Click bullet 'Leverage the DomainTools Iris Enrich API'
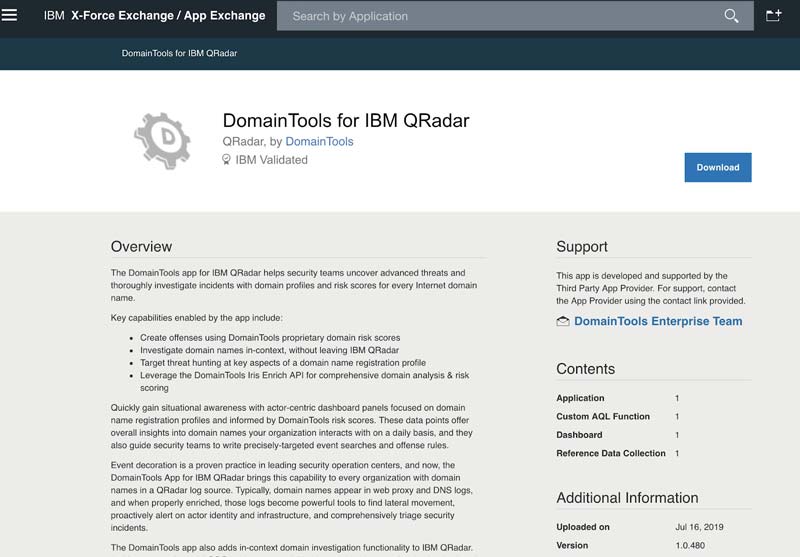The width and height of the screenshot is (800, 557). point(305,382)
